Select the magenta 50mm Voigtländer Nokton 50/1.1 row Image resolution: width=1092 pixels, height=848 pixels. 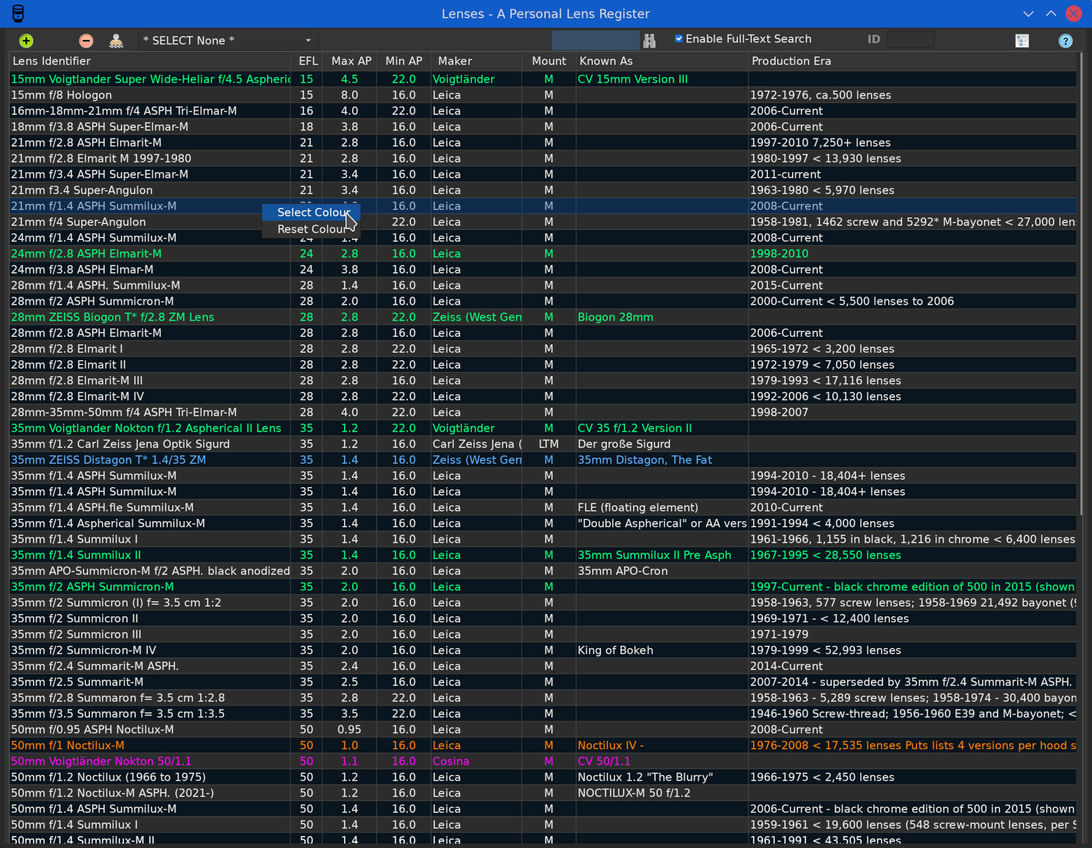(x=150, y=761)
